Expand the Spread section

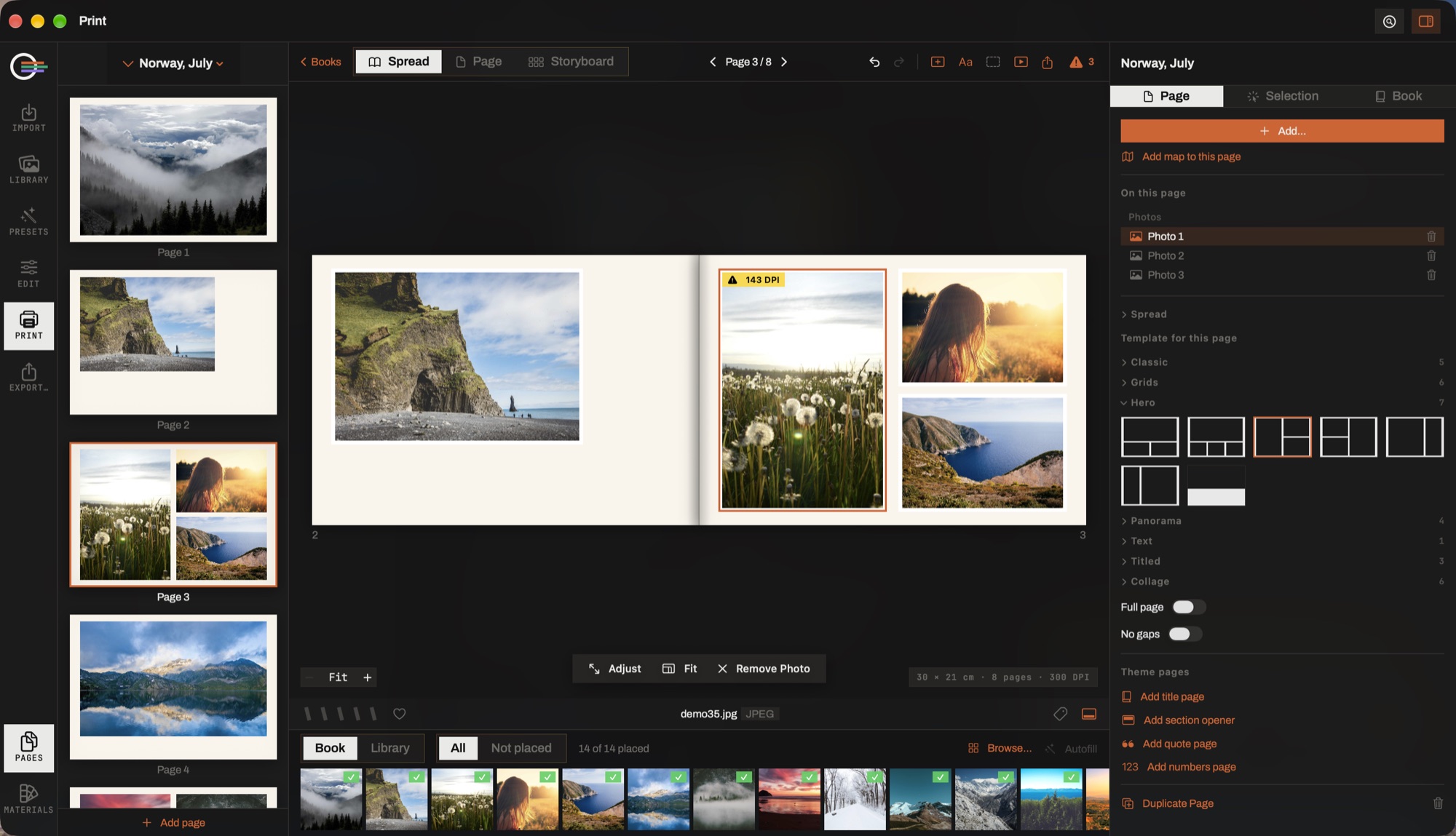click(x=1144, y=314)
